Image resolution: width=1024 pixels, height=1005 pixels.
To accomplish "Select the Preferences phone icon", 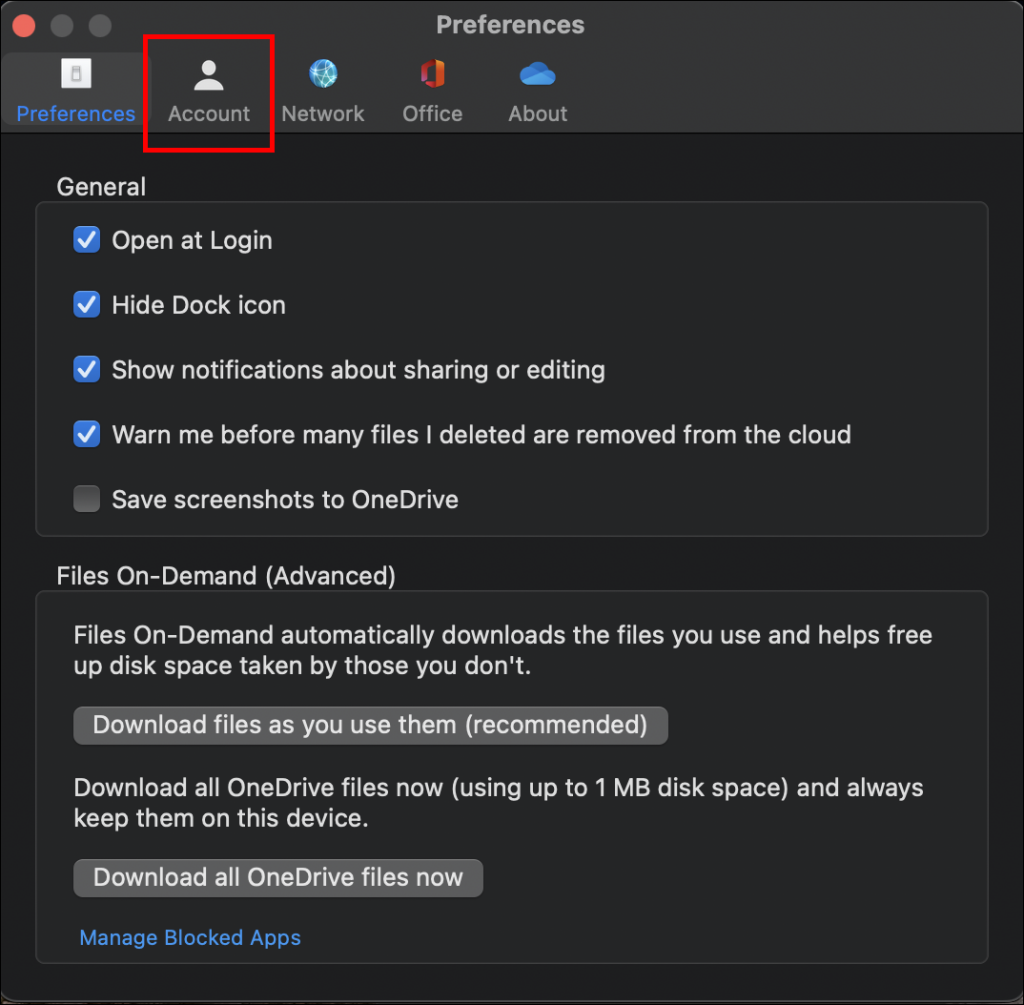I will point(75,73).
